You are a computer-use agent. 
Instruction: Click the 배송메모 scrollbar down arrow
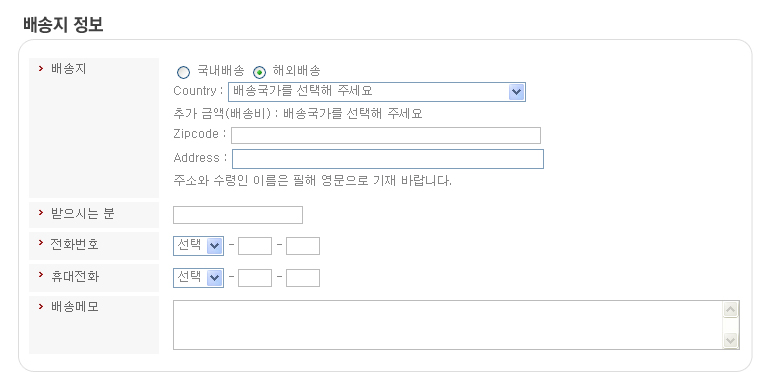(730, 340)
